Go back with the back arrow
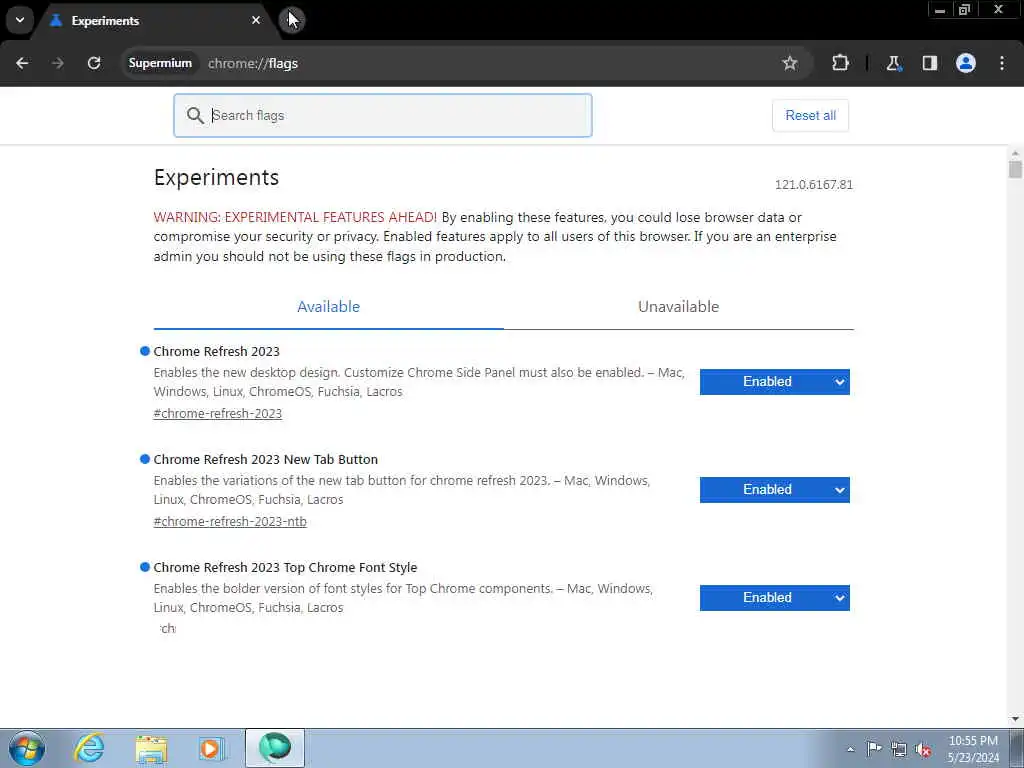The height and width of the screenshot is (768, 1024). click(x=22, y=63)
